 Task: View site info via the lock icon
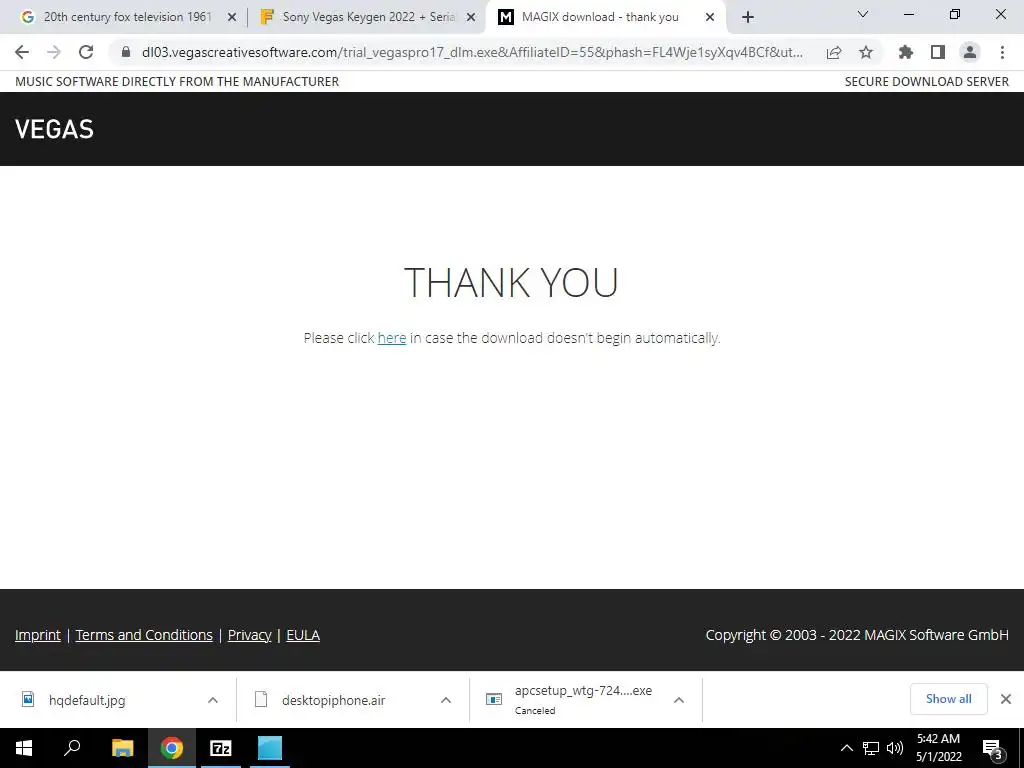pyautogui.click(x=125, y=52)
